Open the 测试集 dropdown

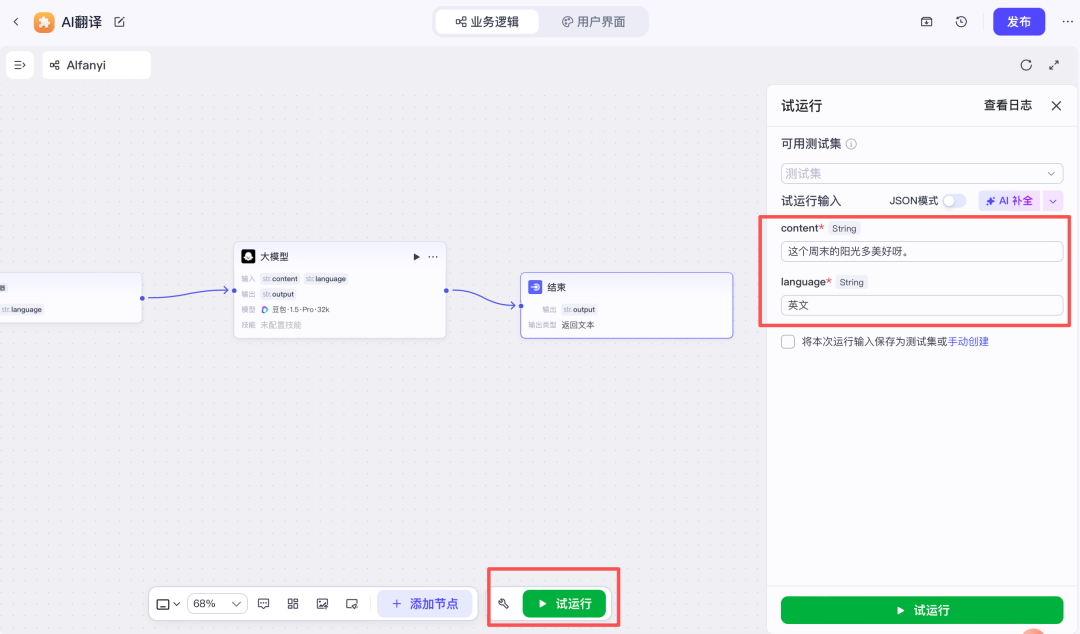(921, 174)
